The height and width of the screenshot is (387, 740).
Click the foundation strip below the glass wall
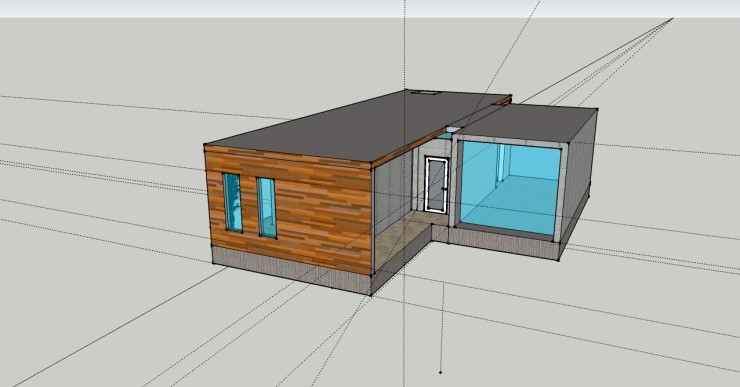503,243
